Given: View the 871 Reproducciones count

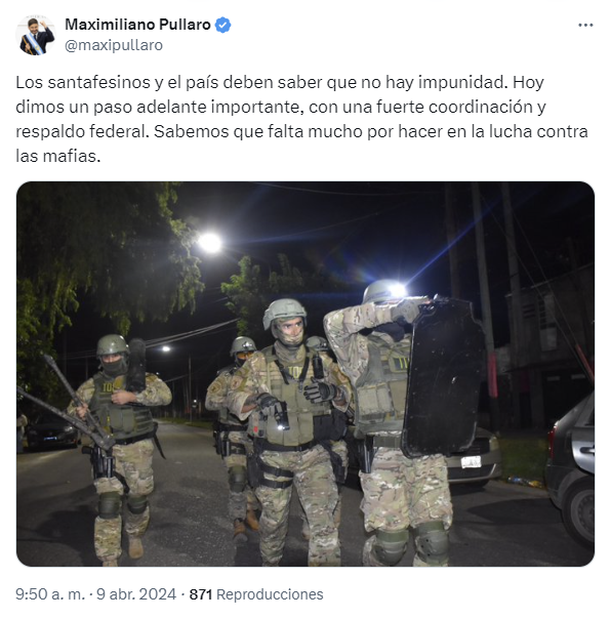Looking at the screenshot, I should point(256,594).
